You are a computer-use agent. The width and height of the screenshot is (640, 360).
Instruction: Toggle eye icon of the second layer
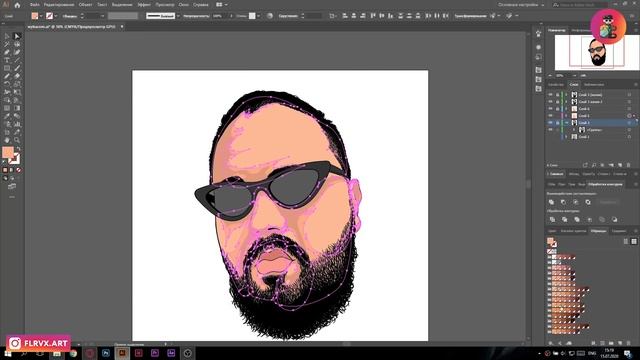(x=550, y=102)
